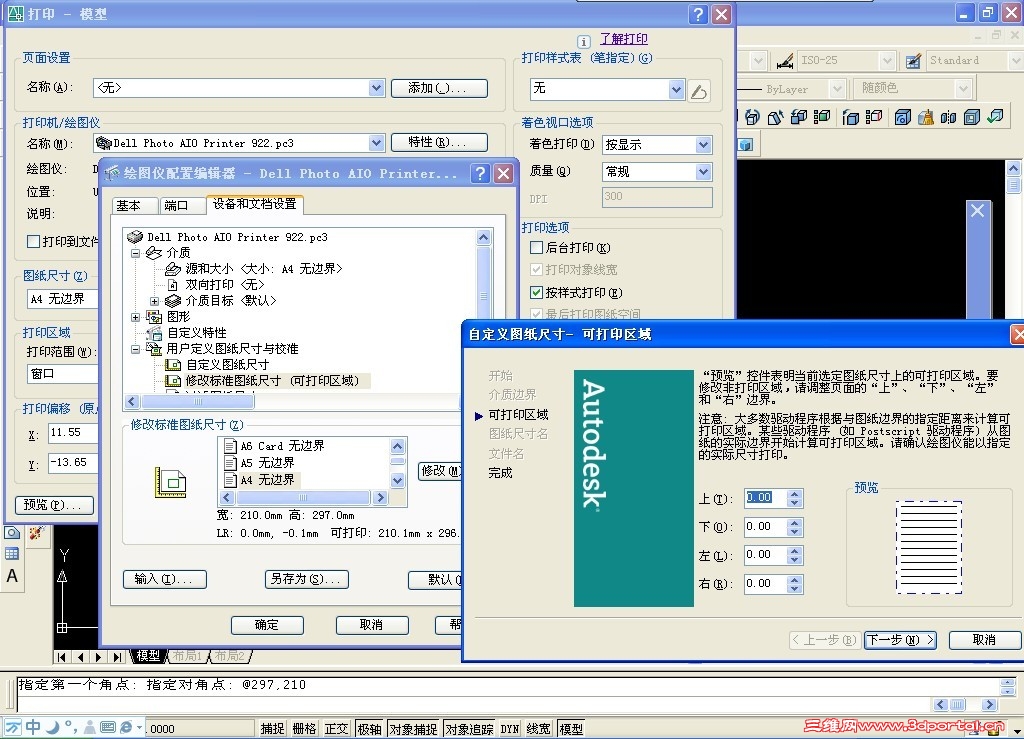Click the 中 IME language indicator

point(33,727)
